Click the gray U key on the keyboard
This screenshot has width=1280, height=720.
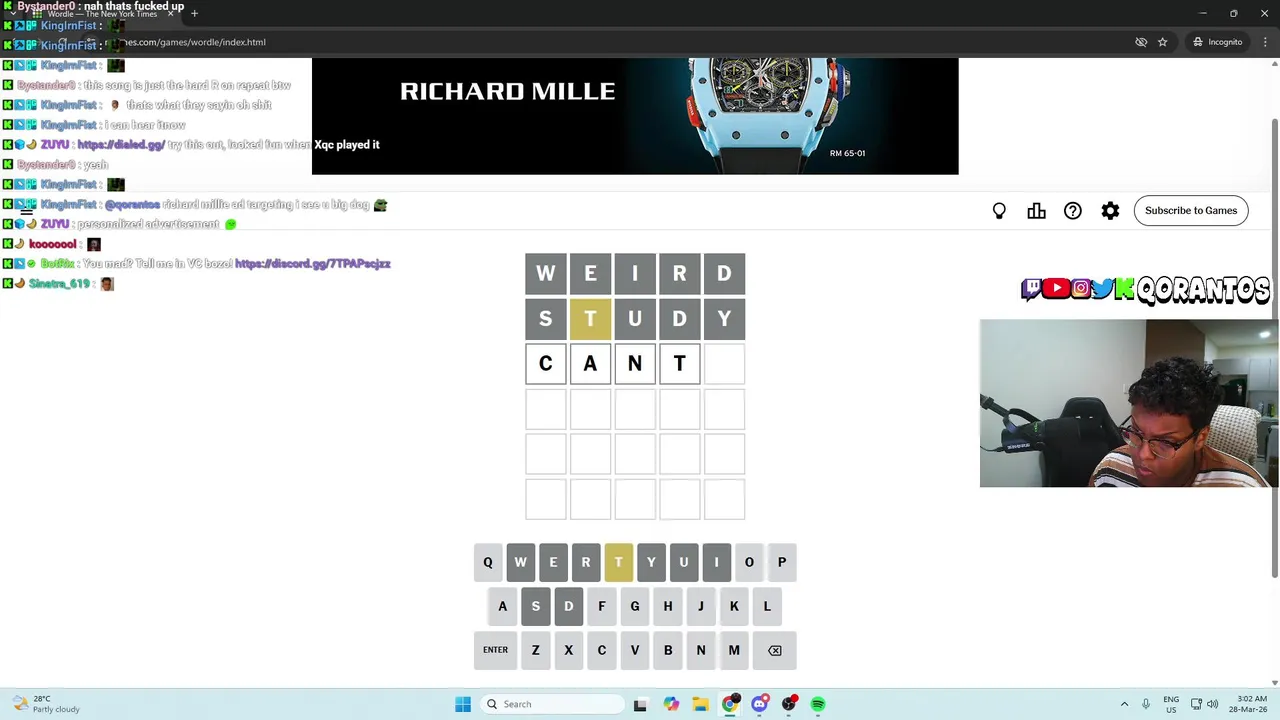pyautogui.click(x=684, y=562)
